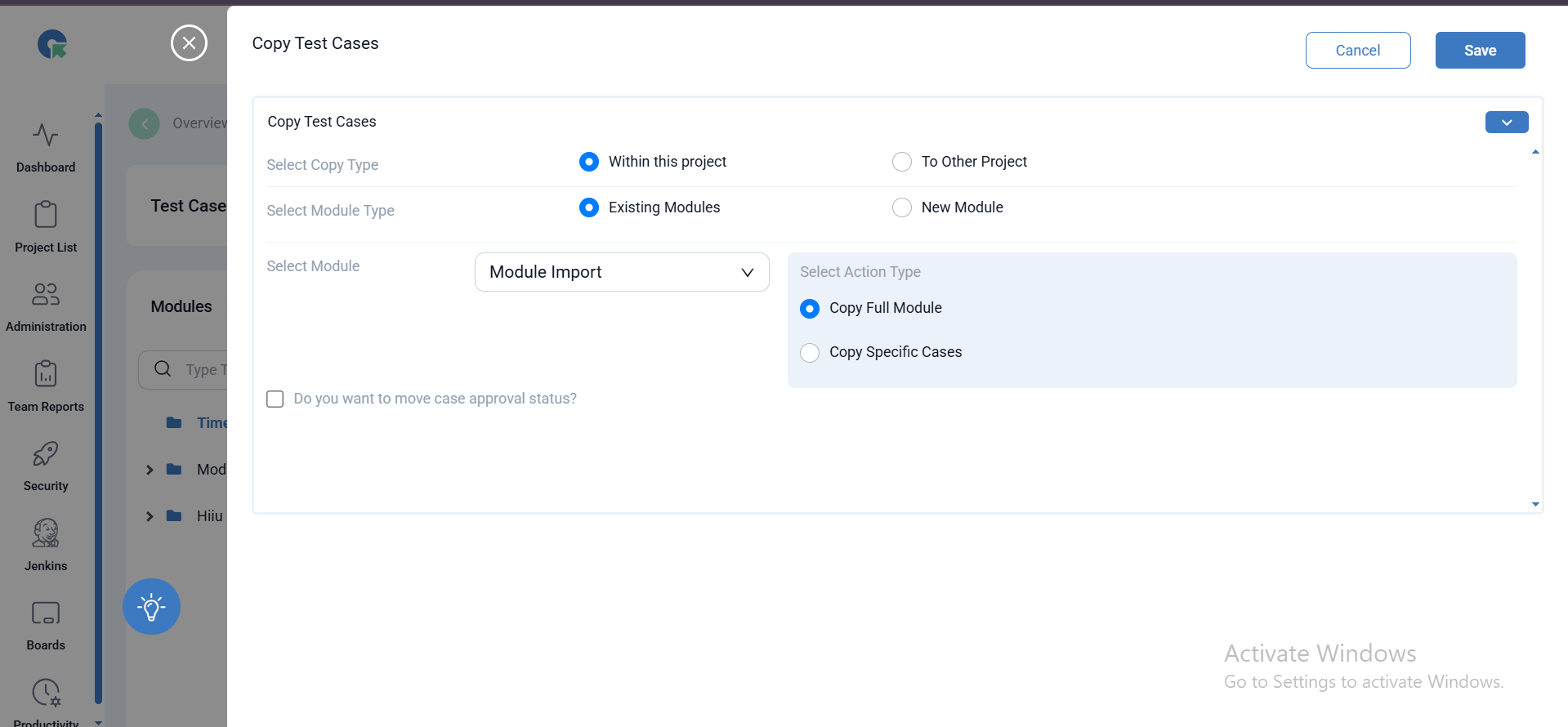Viewport: 1568px width, 727px height.
Task: Open the Boards icon in sidebar
Action: 46,613
